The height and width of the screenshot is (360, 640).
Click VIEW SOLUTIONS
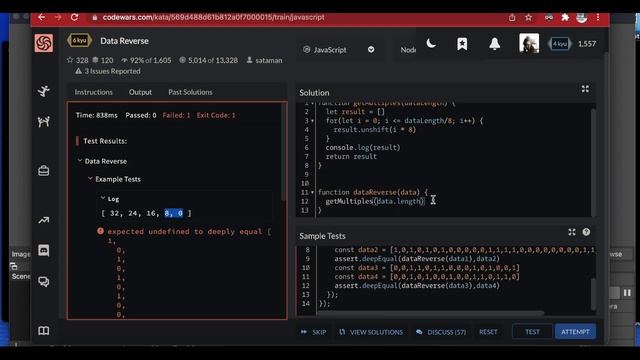pos(371,332)
